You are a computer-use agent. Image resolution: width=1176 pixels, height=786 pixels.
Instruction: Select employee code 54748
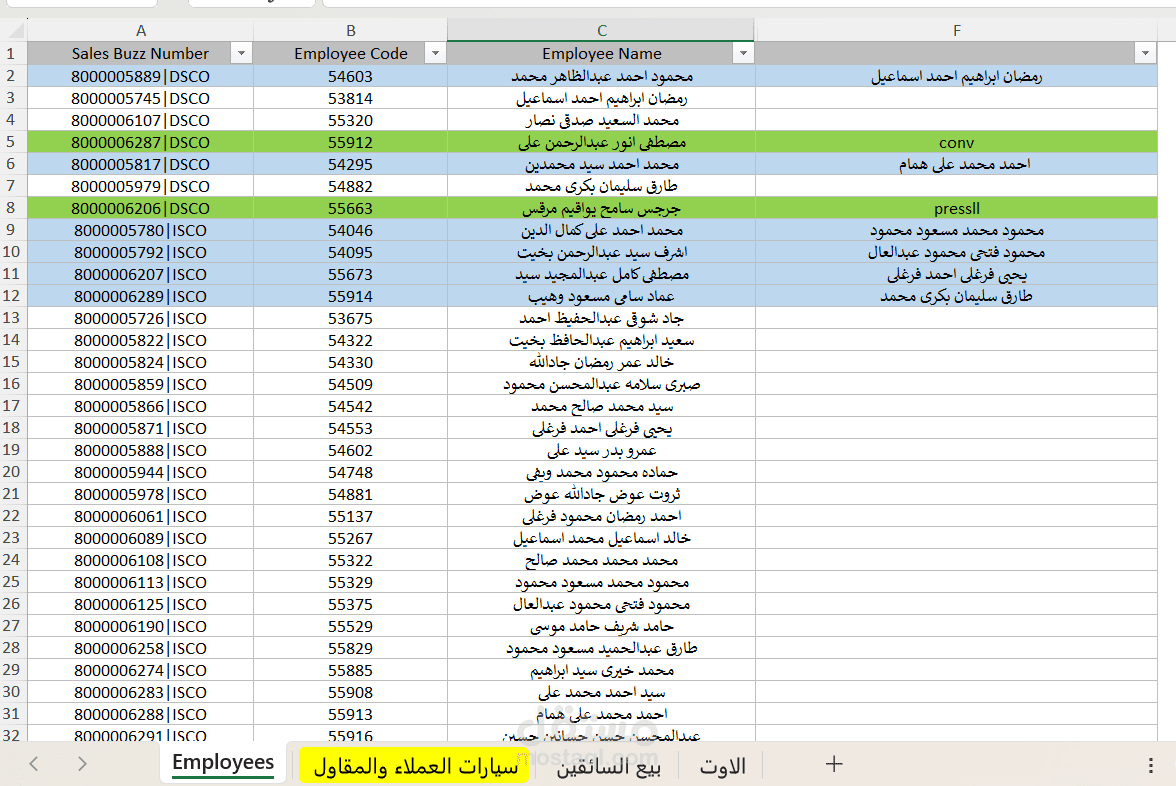(x=350, y=472)
